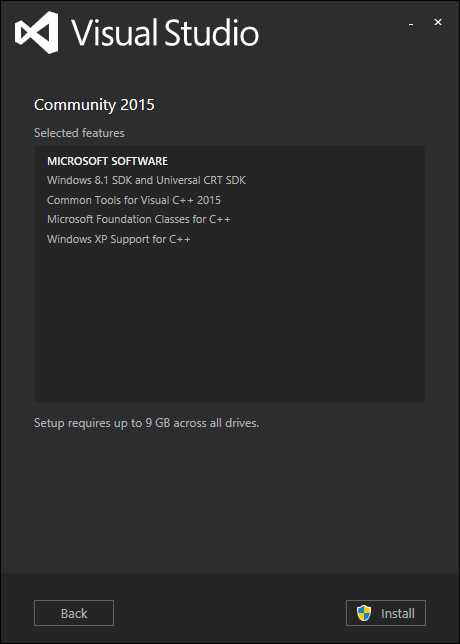Click the setup requires 9 GB message
The image size is (460, 644).
pos(147,423)
